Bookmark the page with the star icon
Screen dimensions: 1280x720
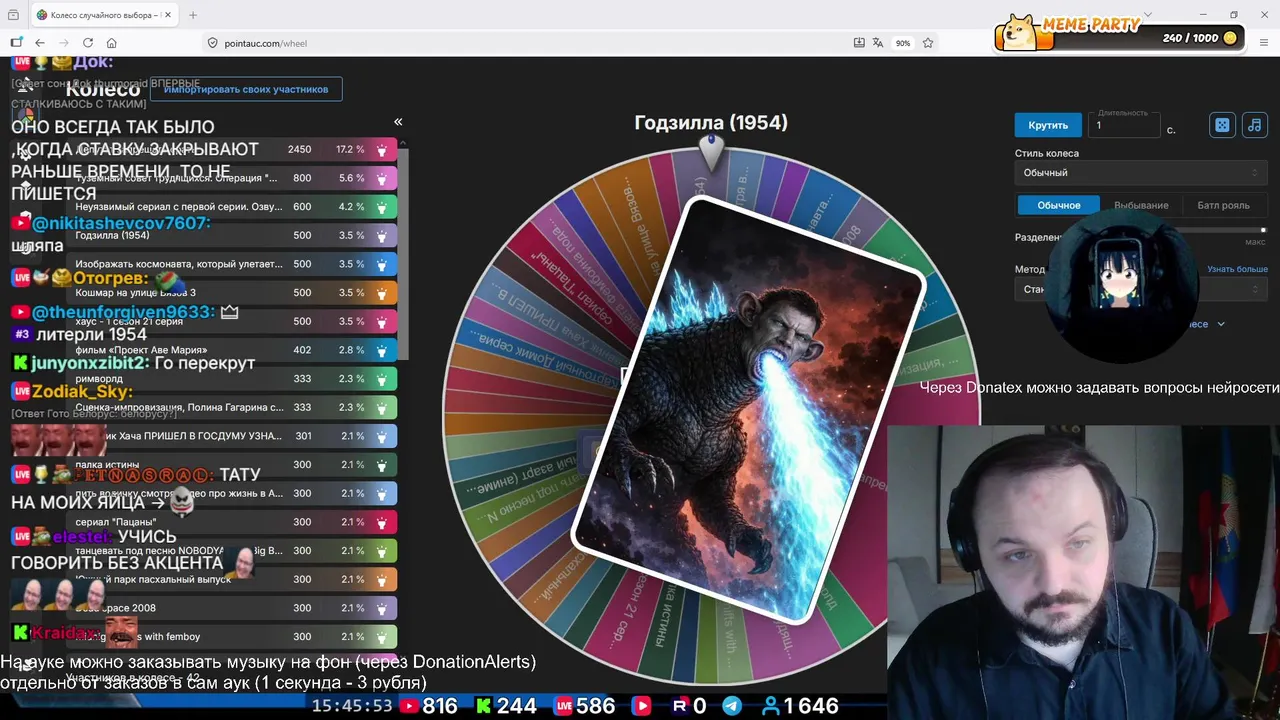click(928, 43)
